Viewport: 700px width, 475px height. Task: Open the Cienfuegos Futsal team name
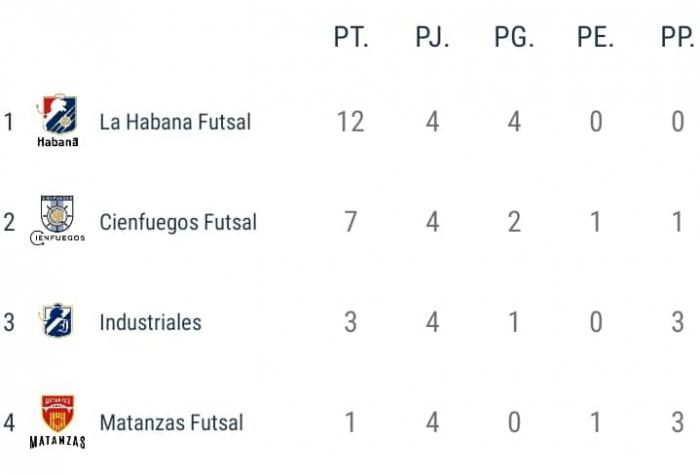point(178,222)
